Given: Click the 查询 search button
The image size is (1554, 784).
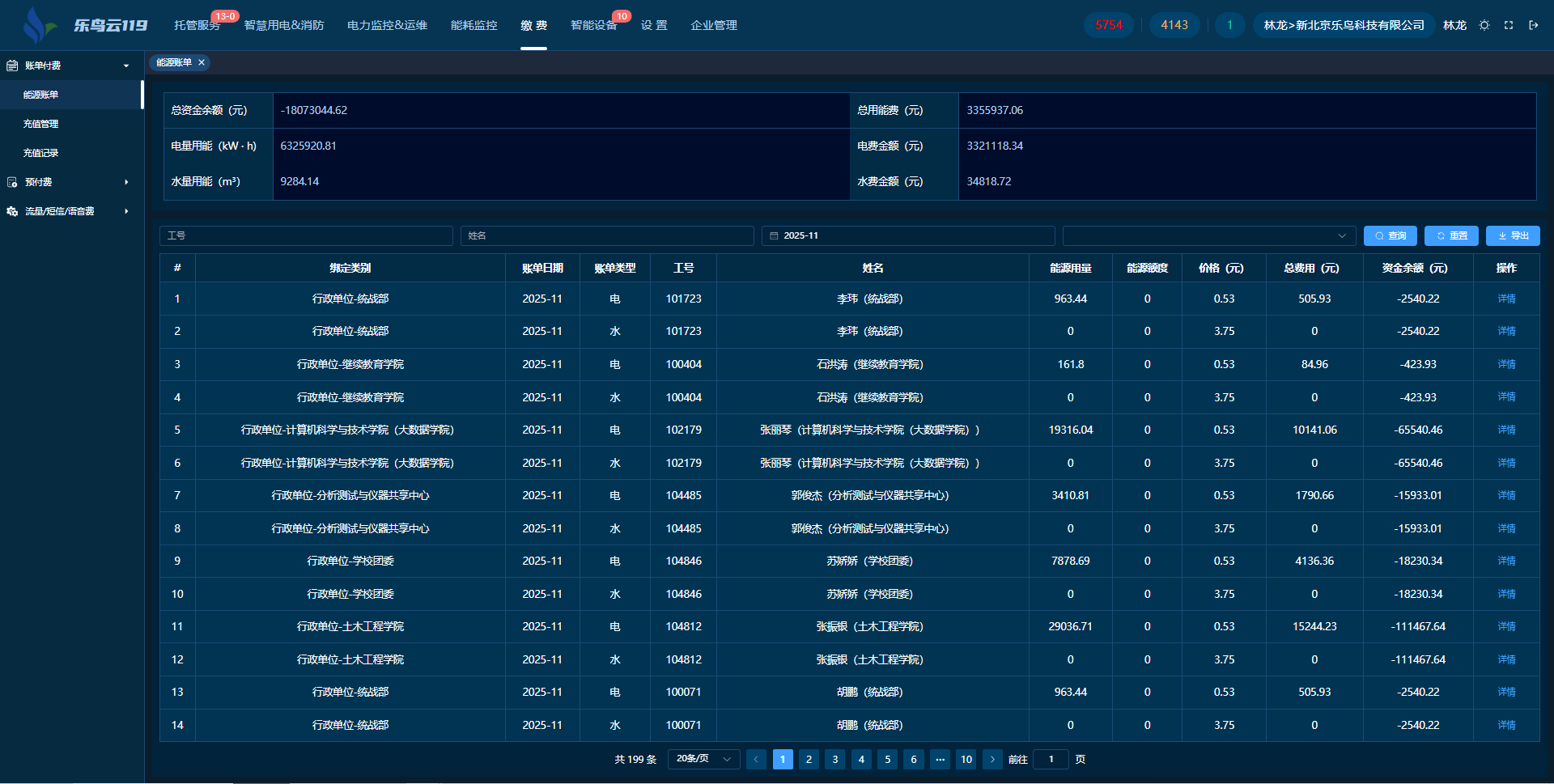Looking at the screenshot, I should pos(1390,235).
